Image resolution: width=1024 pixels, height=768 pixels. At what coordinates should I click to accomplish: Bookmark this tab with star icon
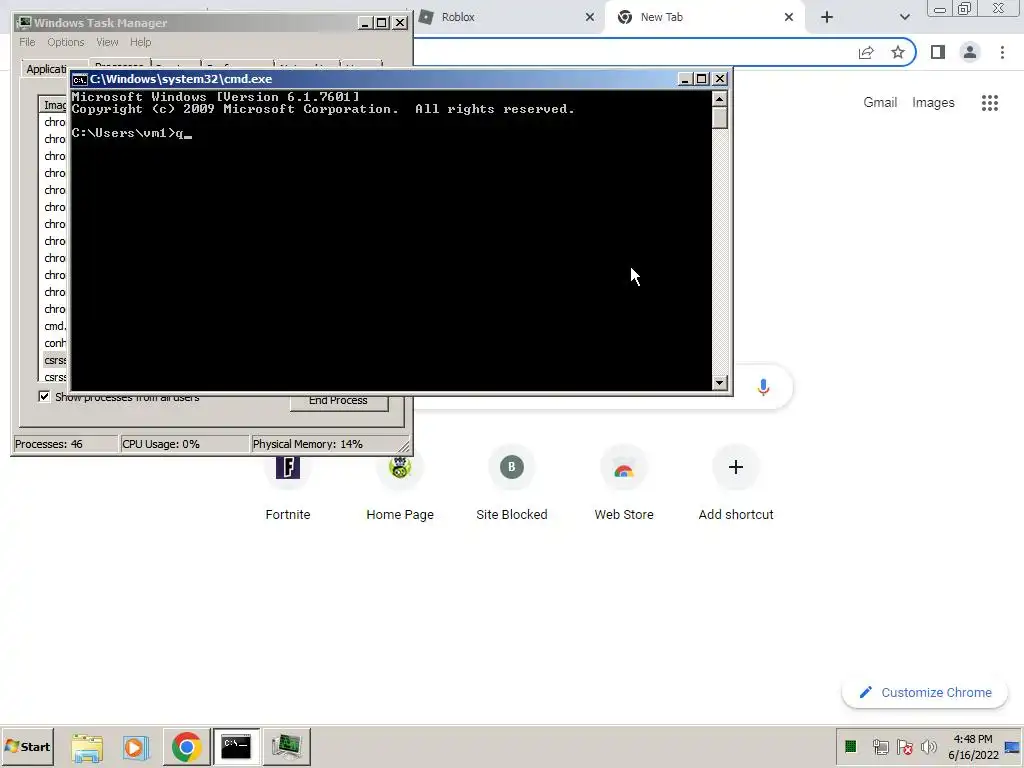898,52
